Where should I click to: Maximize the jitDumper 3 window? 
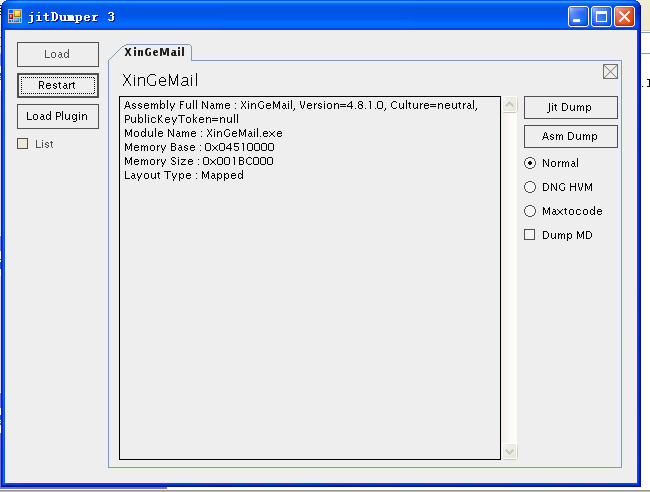click(601, 17)
